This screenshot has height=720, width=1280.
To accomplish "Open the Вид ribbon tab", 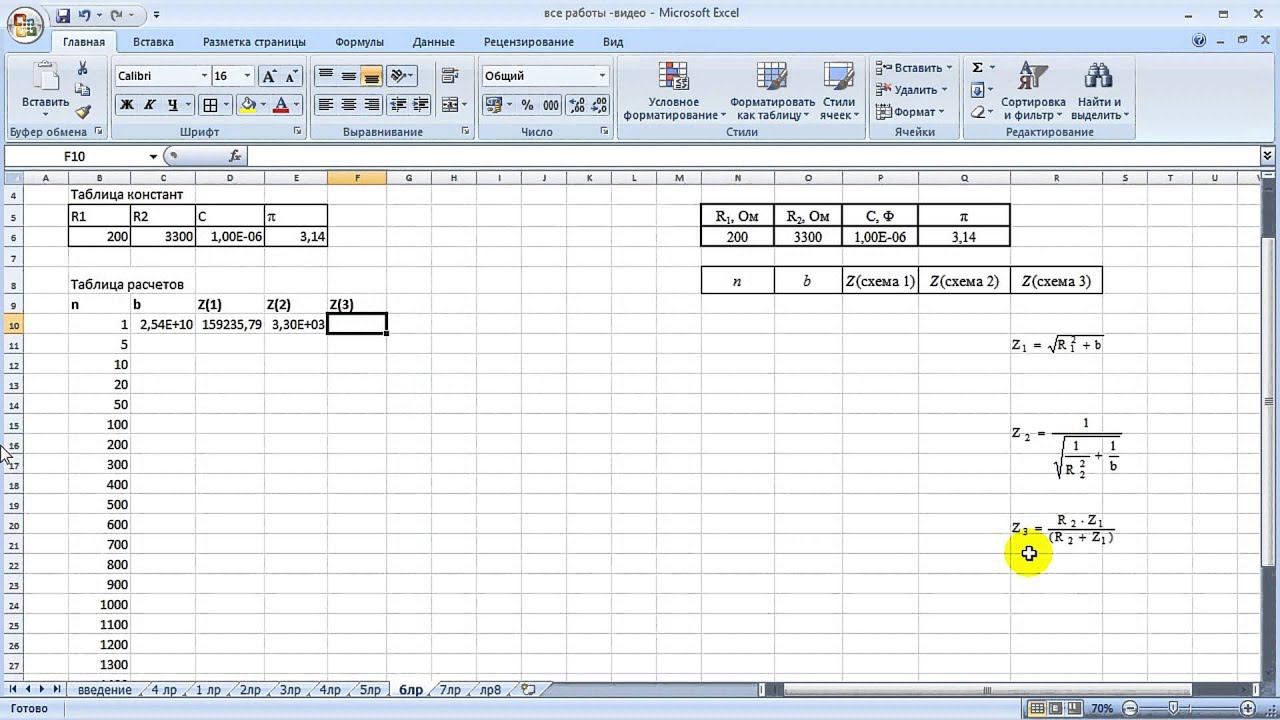I will click(613, 42).
